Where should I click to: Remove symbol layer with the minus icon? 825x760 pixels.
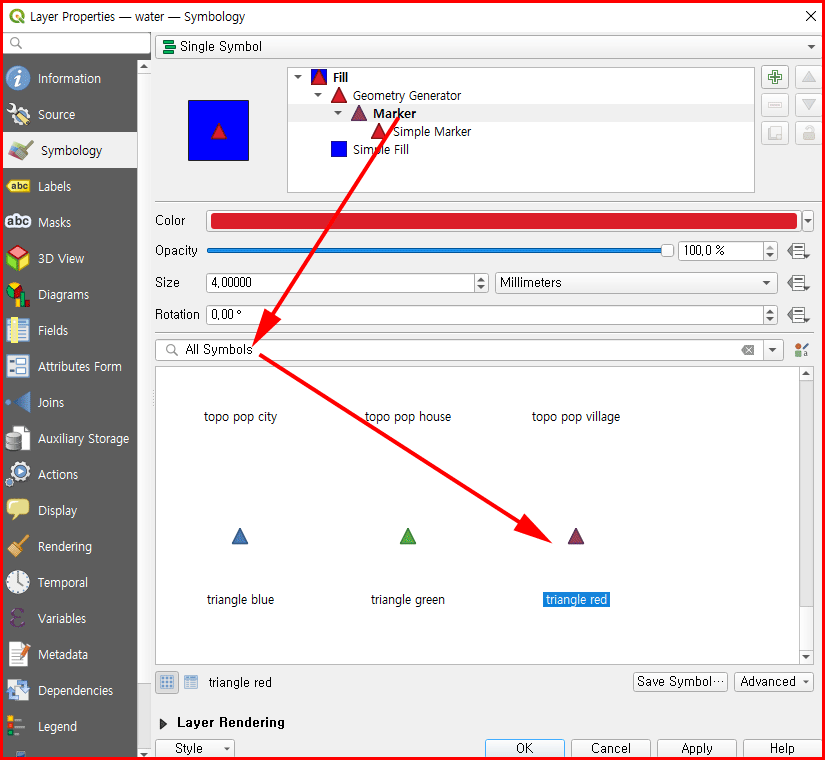click(774, 105)
